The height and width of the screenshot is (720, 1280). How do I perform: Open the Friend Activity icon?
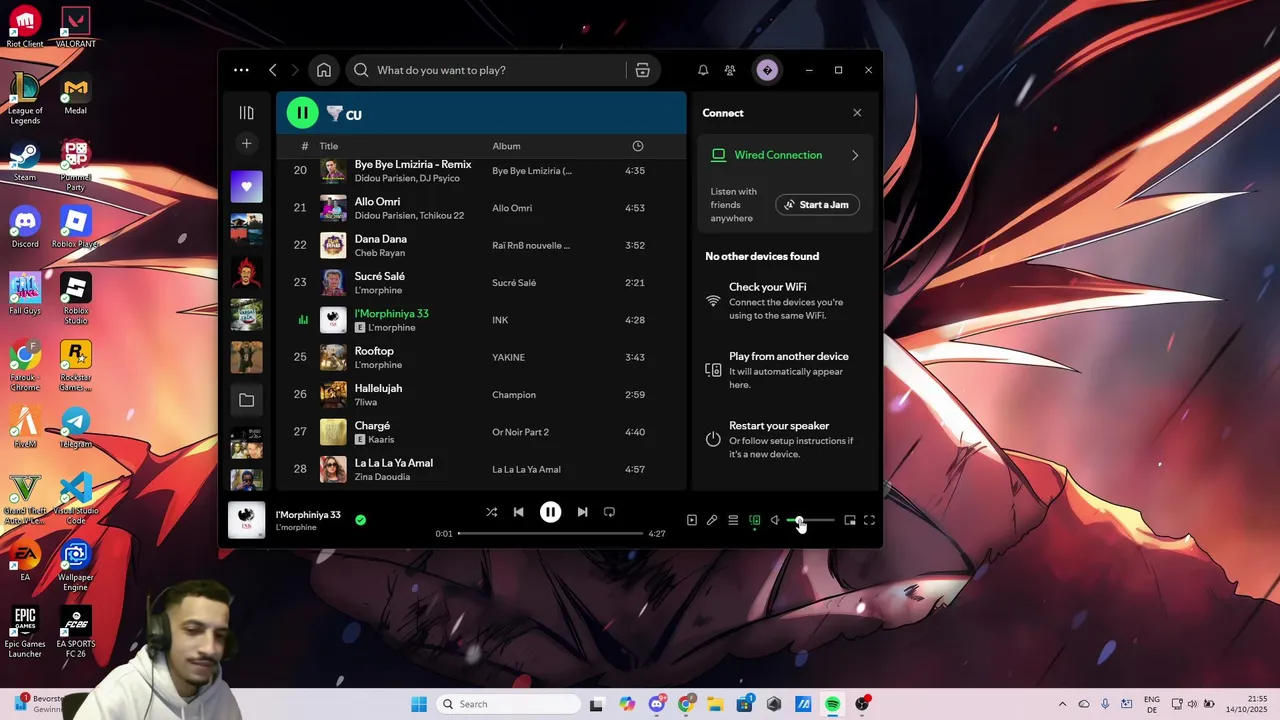pyautogui.click(x=730, y=70)
